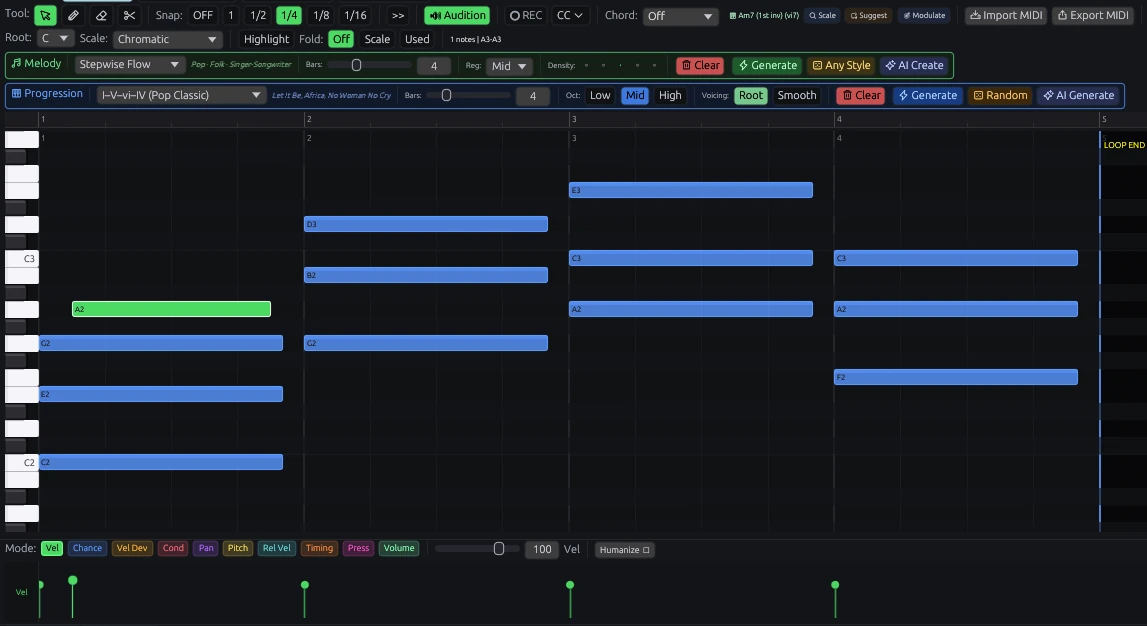Generate a chord progression
Image resolution: width=1147 pixels, height=626 pixels.
pos(928,95)
